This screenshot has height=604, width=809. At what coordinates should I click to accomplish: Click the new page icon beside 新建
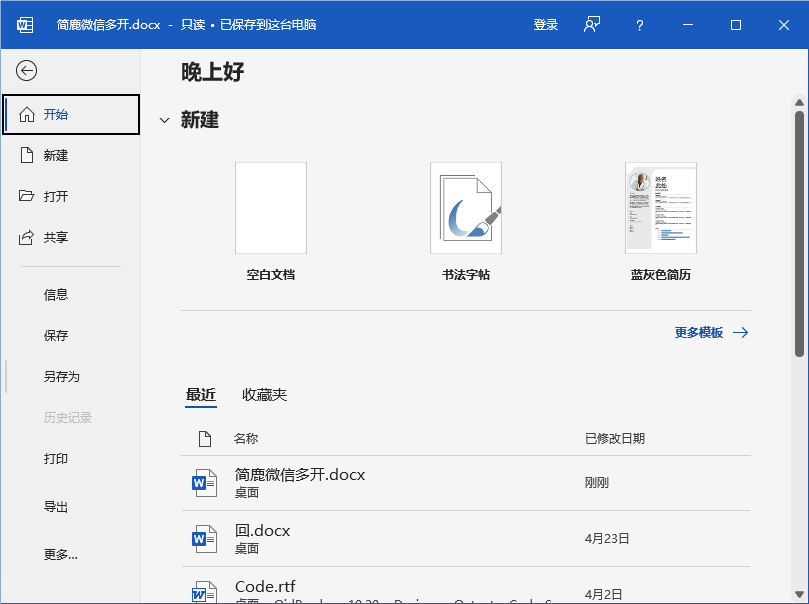click(27, 155)
